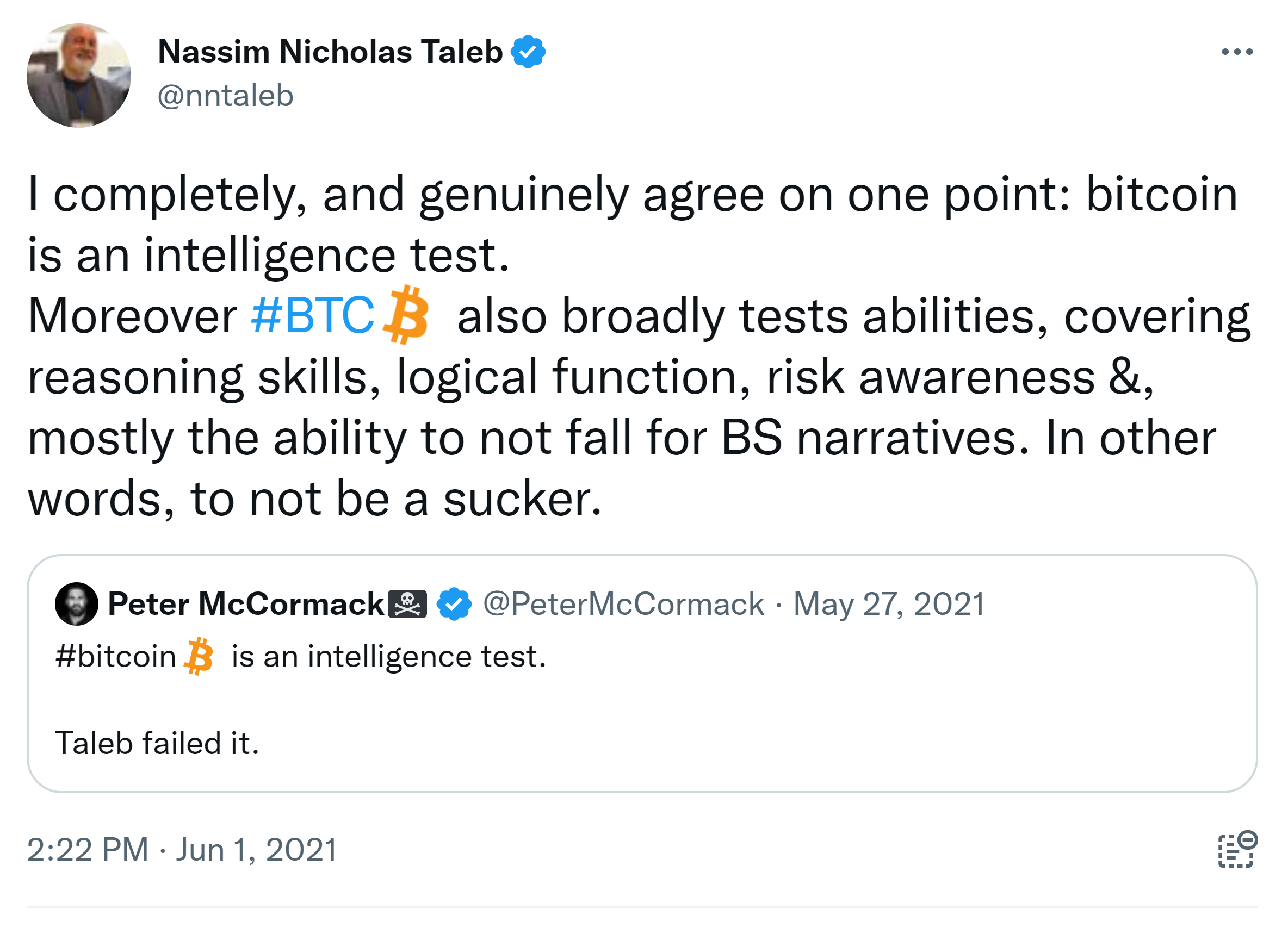
Task: Open the @PeterMcCormack handle in quoted tweet
Action: coord(623,604)
